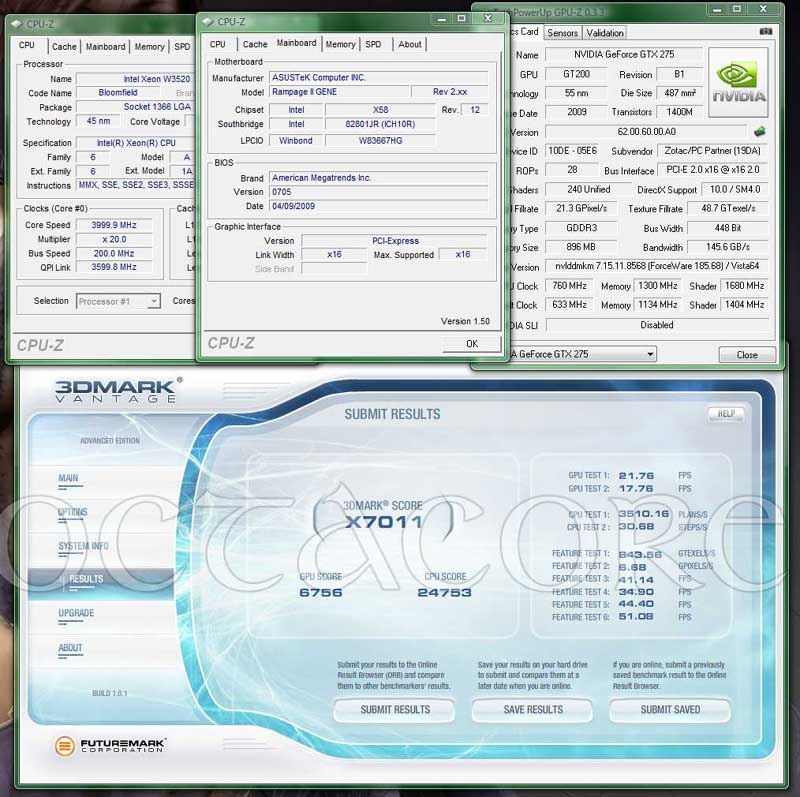The height and width of the screenshot is (797, 800).
Task: Click GPU name field 'NVIDIA GeForce GTX 275'
Action: (x=624, y=55)
